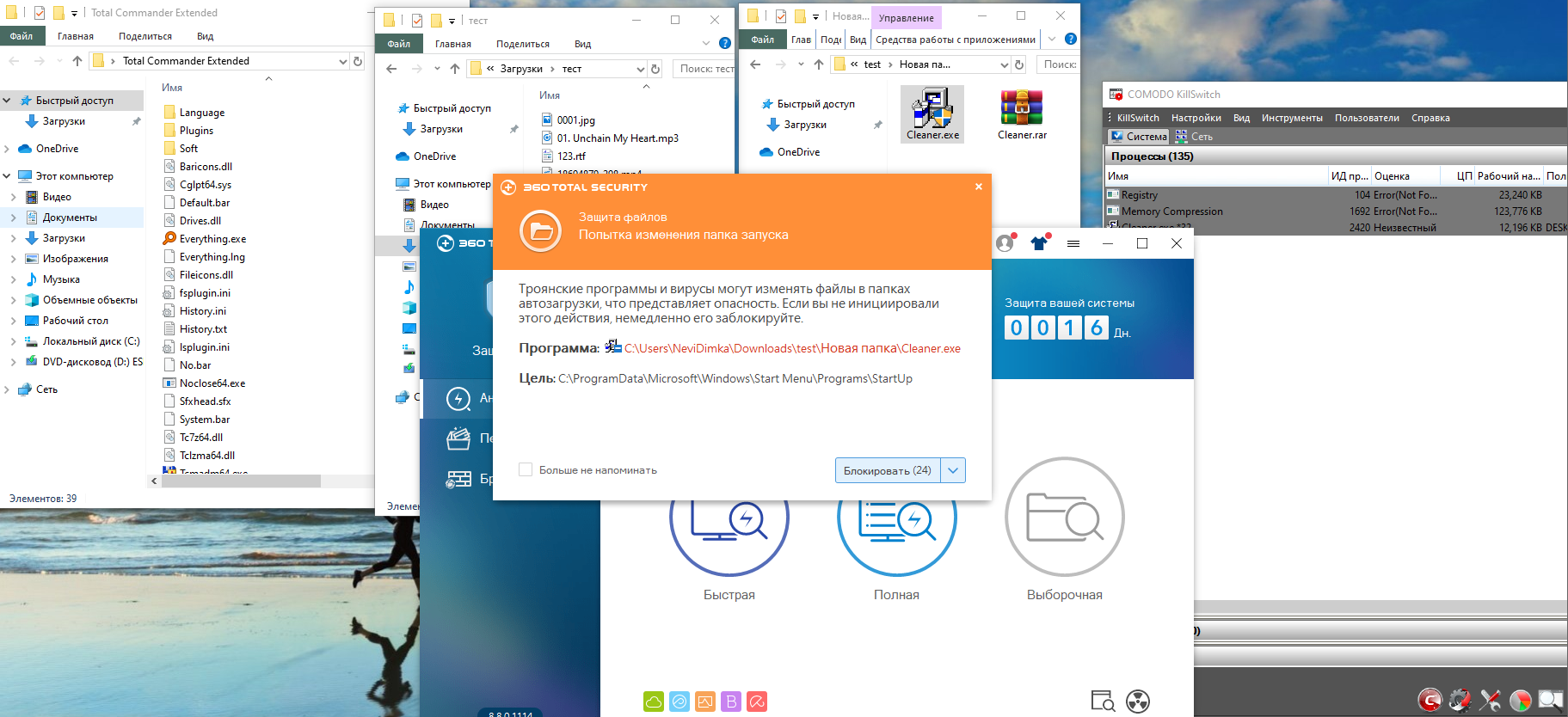Collapse Быстрый доступ in Total Commander Extended tree
This screenshot has width=1568, height=717.
[x=7, y=101]
